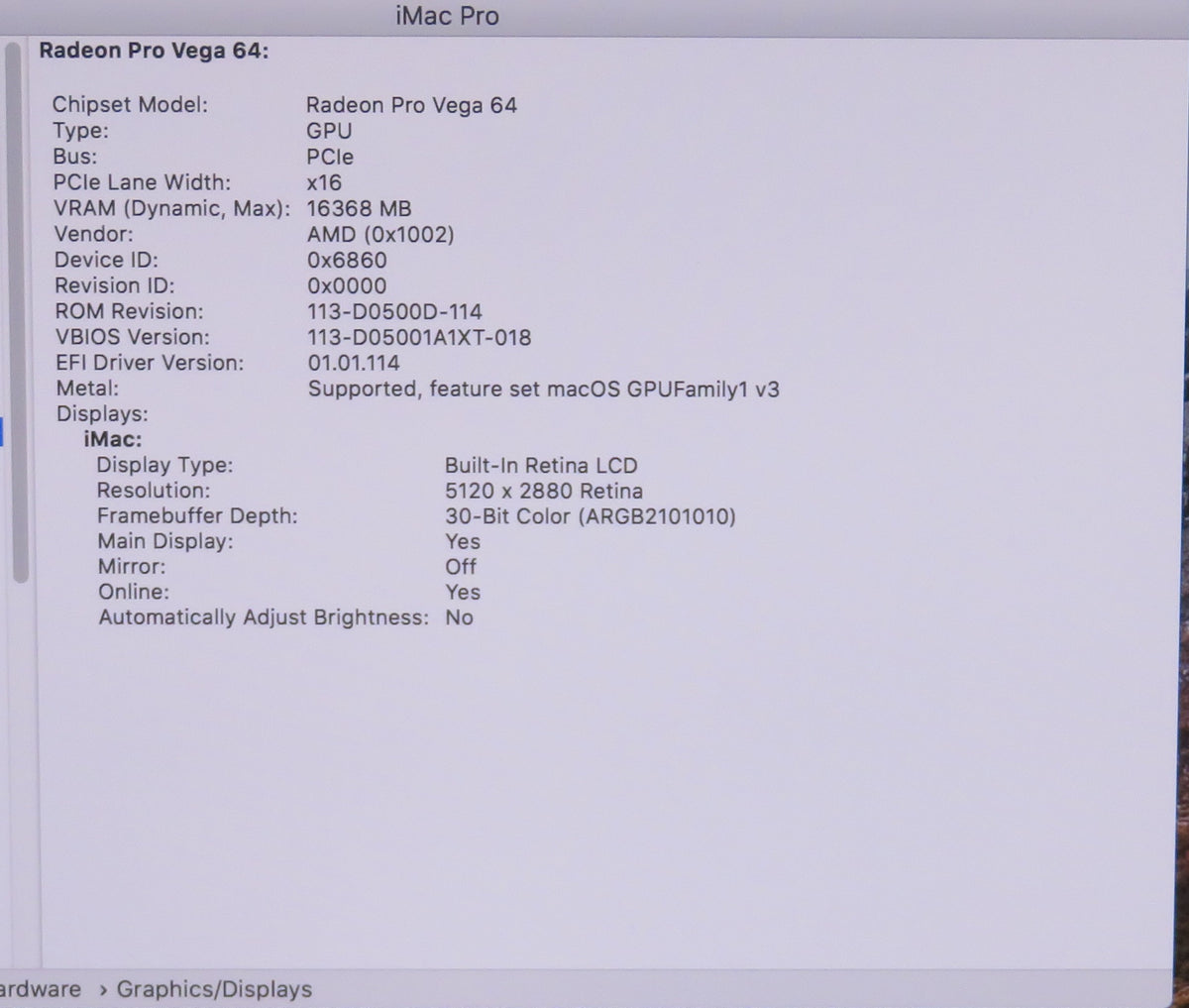Click the Mirror value Off
This screenshot has width=1189, height=1008.
point(461,566)
